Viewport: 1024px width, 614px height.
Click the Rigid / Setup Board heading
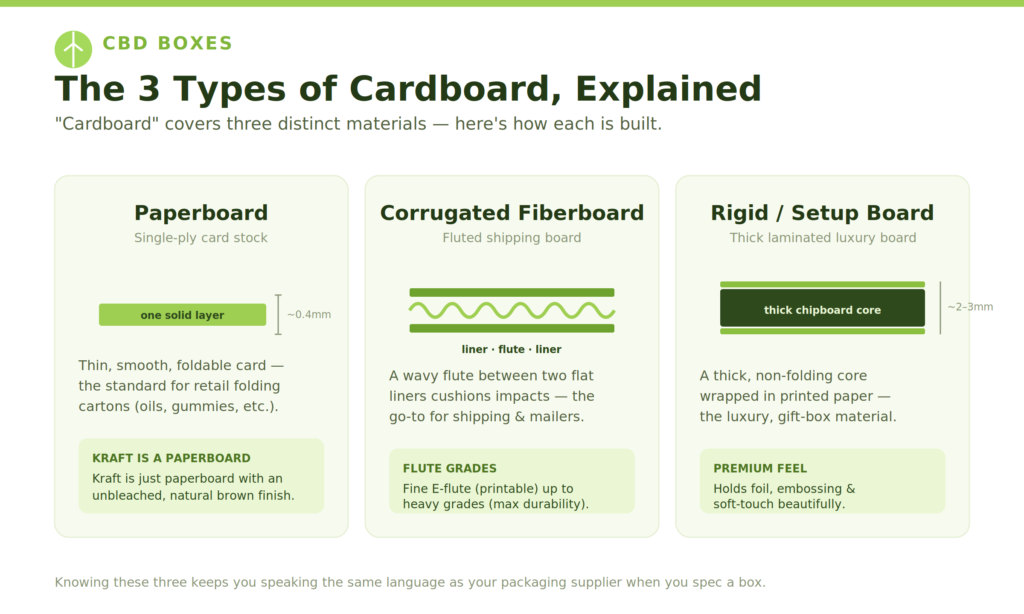point(822,213)
